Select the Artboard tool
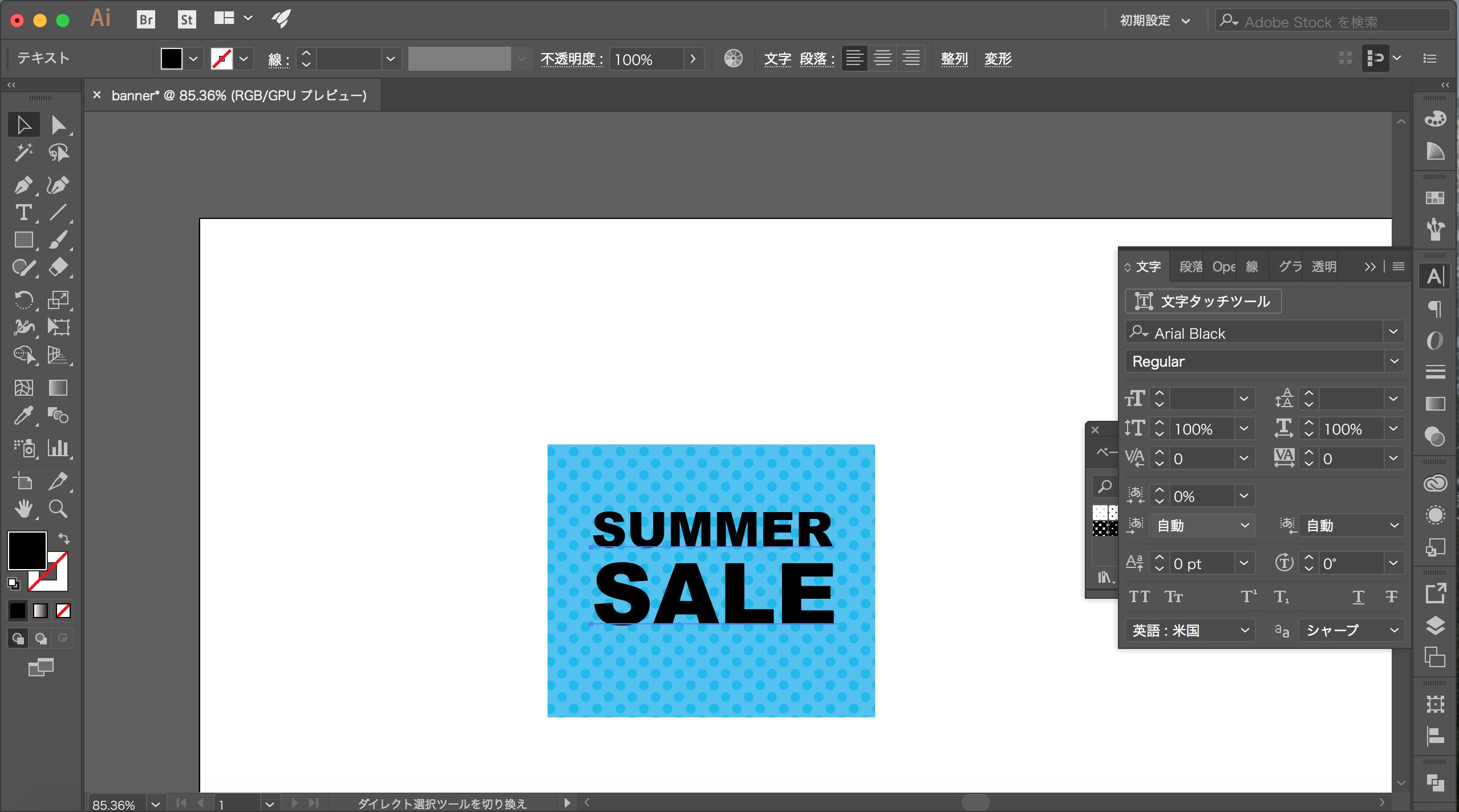 (x=23, y=481)
